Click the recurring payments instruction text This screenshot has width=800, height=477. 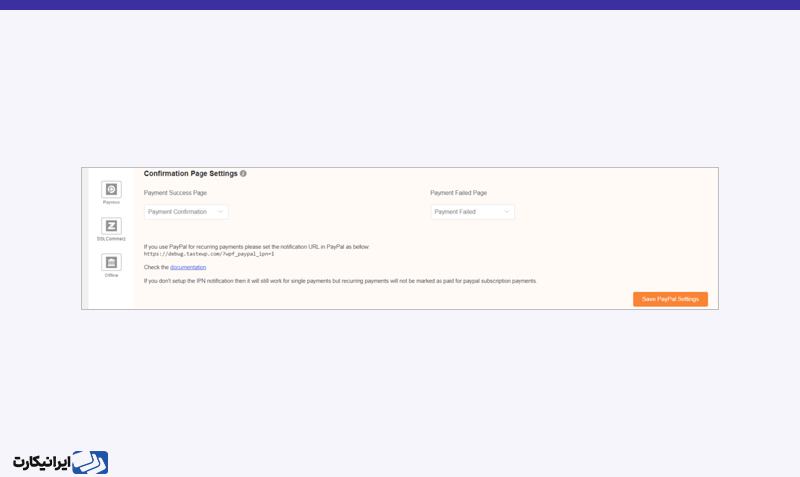(x=256, y=246)
